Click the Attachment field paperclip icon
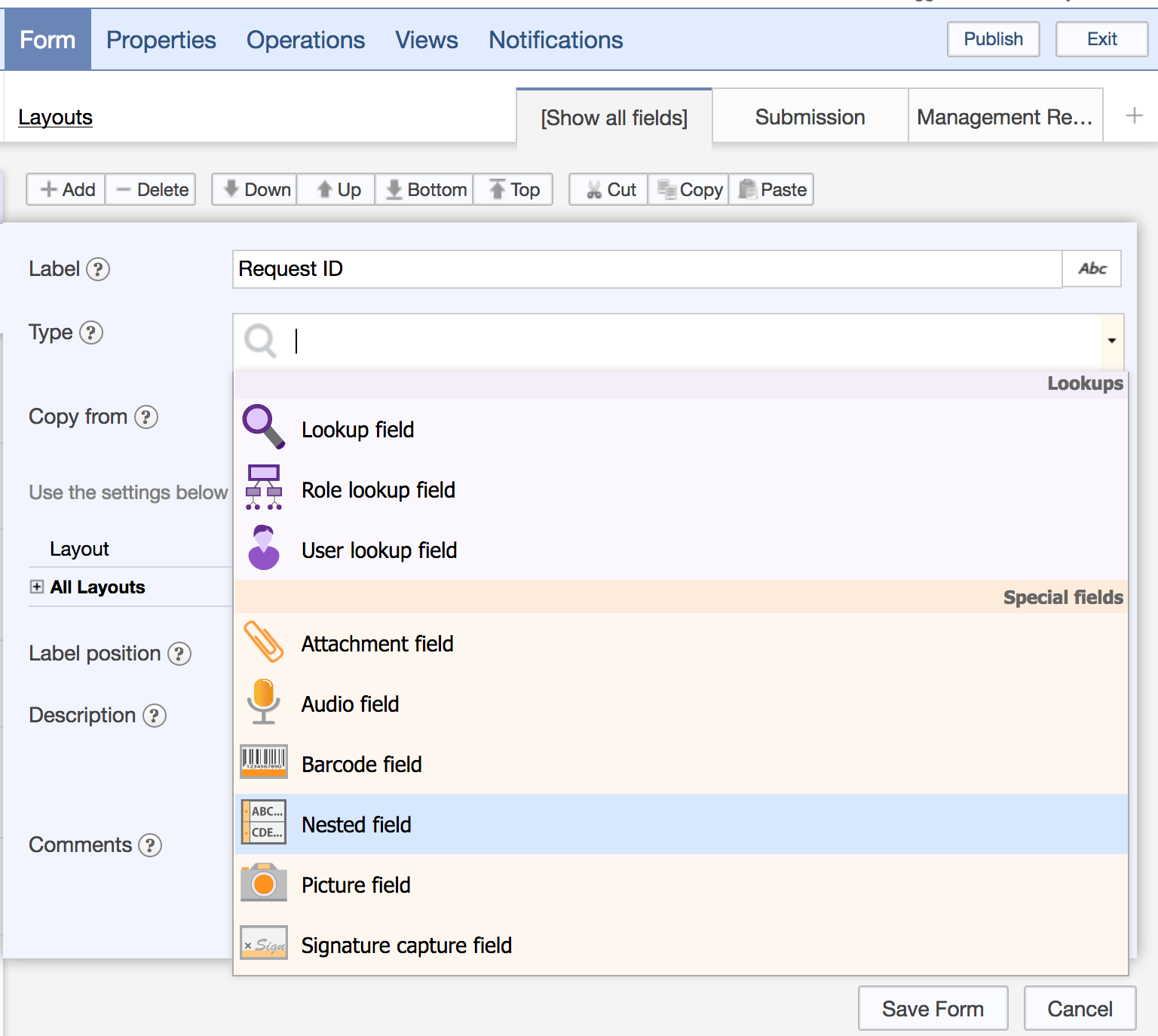1158x1036 pixels. (x=262, y=642)
